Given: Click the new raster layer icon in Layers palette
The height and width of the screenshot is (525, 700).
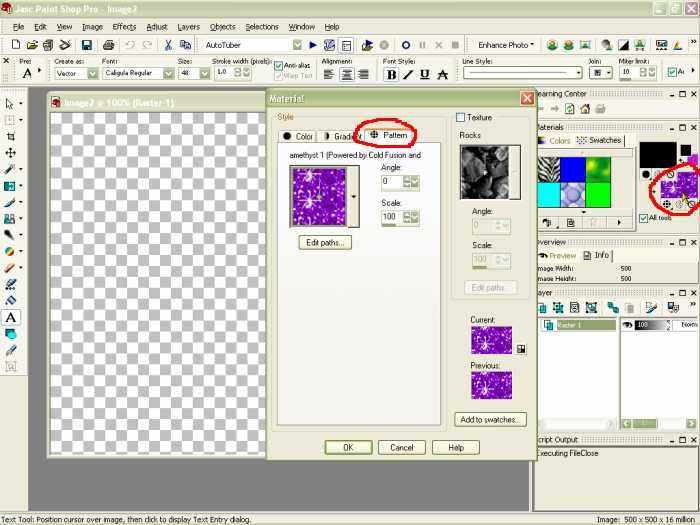Looking at the screenshot, I should tap(542, 308).
